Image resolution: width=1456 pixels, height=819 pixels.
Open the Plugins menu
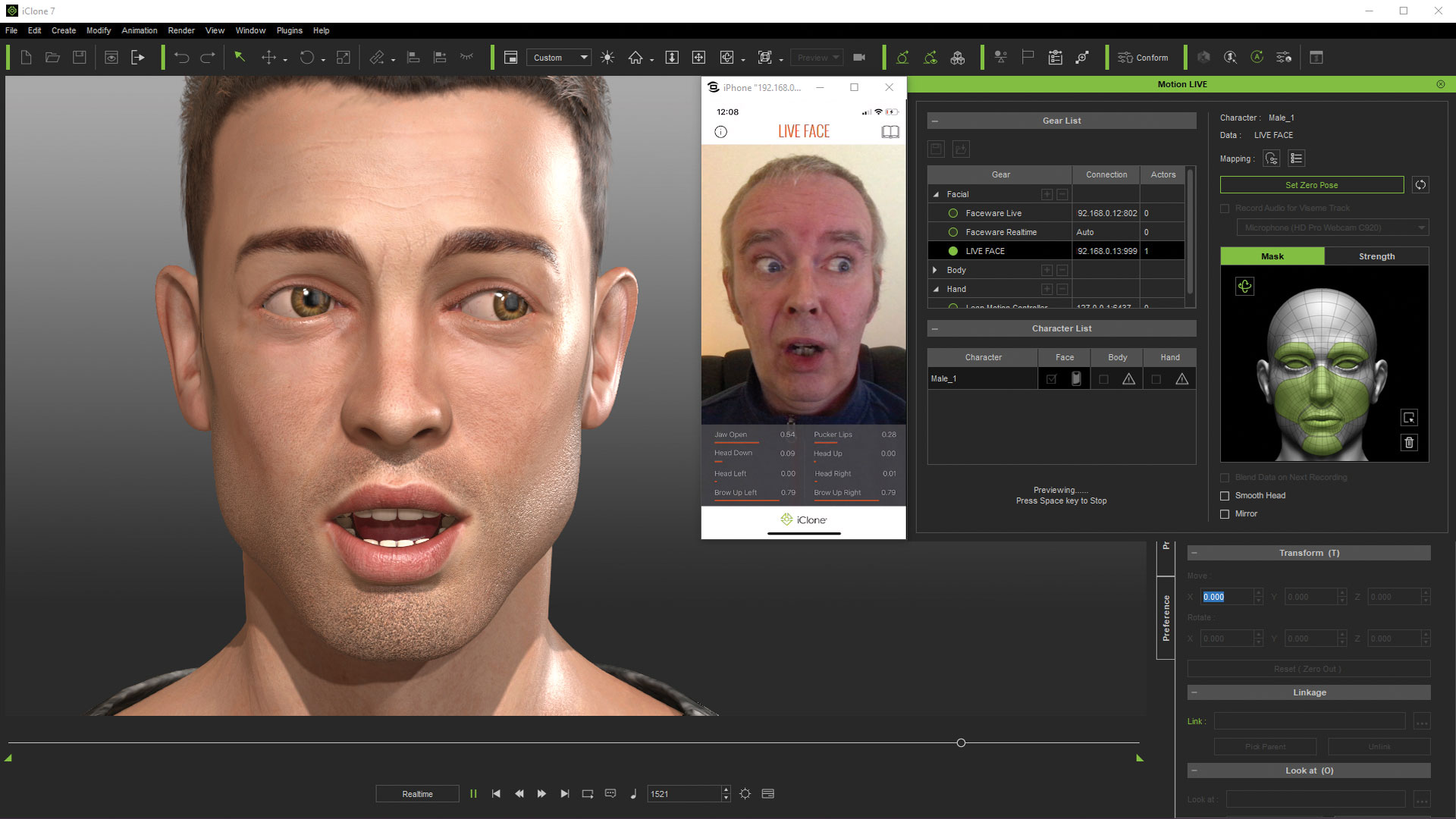click(x=289, y=30)
